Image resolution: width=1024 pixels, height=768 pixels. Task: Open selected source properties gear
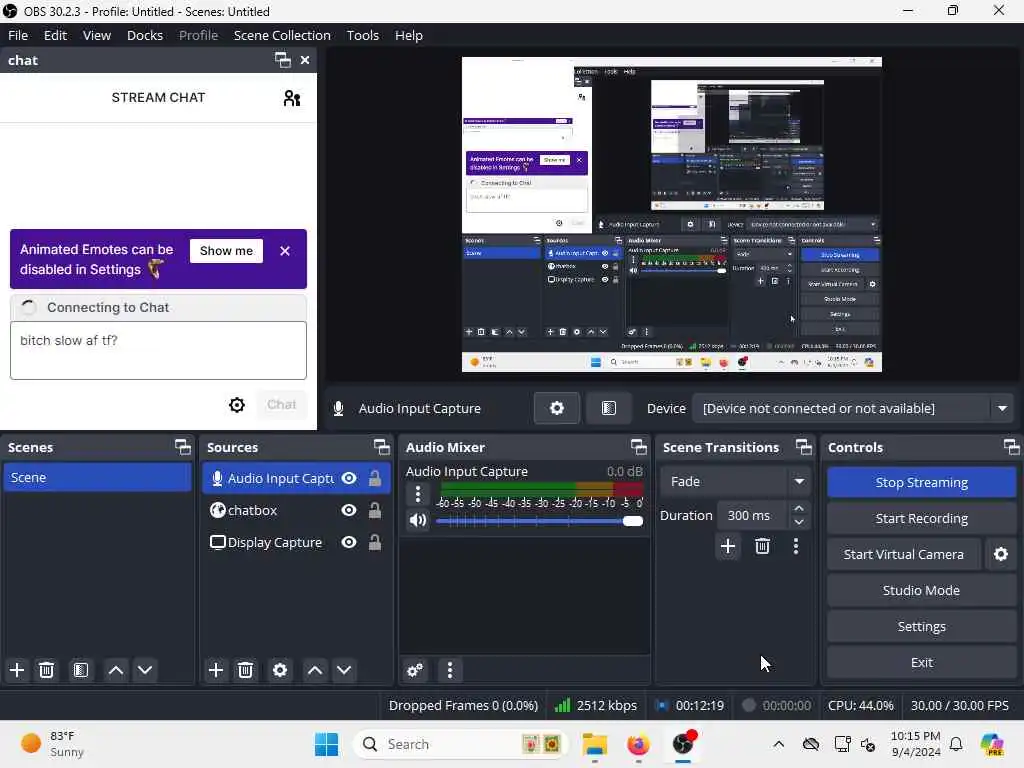pos(280,670)
